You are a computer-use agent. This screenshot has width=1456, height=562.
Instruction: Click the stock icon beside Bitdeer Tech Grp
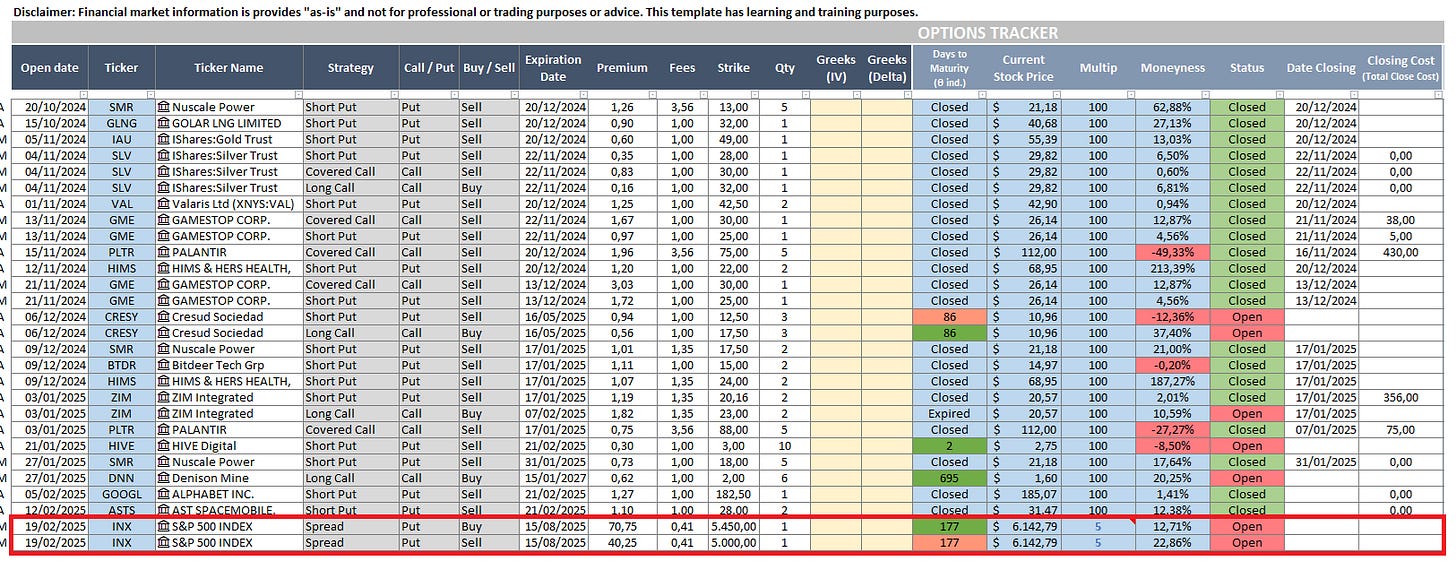[x=163, y=365]
